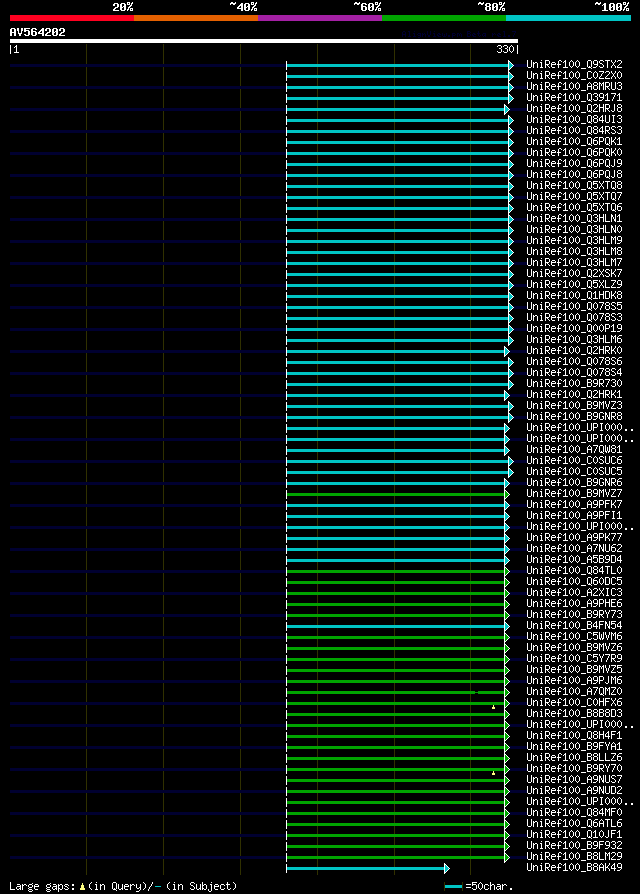Open the UniRef100_C0Z2X0 hit label
The height and width of the screenshot is (894, 640).
pyautogui.click(x=574, y=76)
